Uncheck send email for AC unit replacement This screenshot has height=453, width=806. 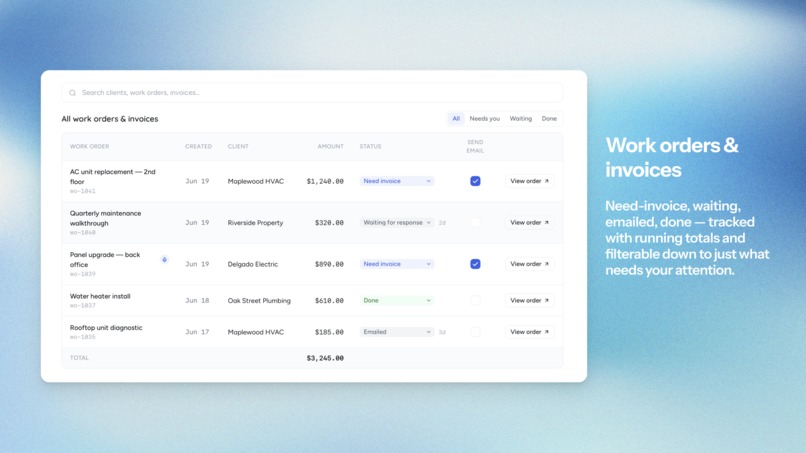(475, 181)
